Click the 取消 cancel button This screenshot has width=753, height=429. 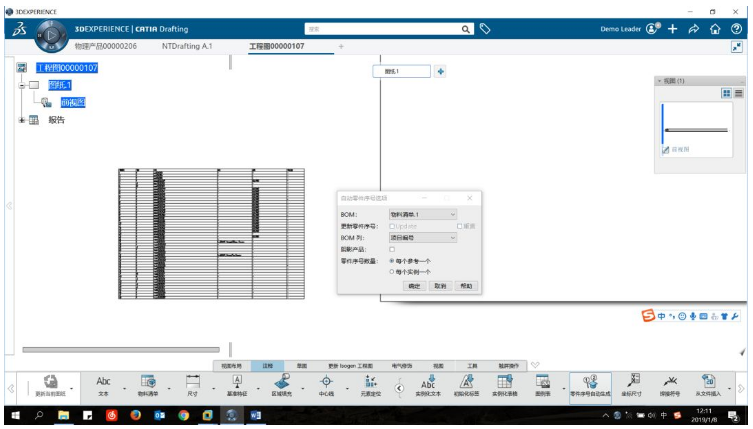[440, 286]
